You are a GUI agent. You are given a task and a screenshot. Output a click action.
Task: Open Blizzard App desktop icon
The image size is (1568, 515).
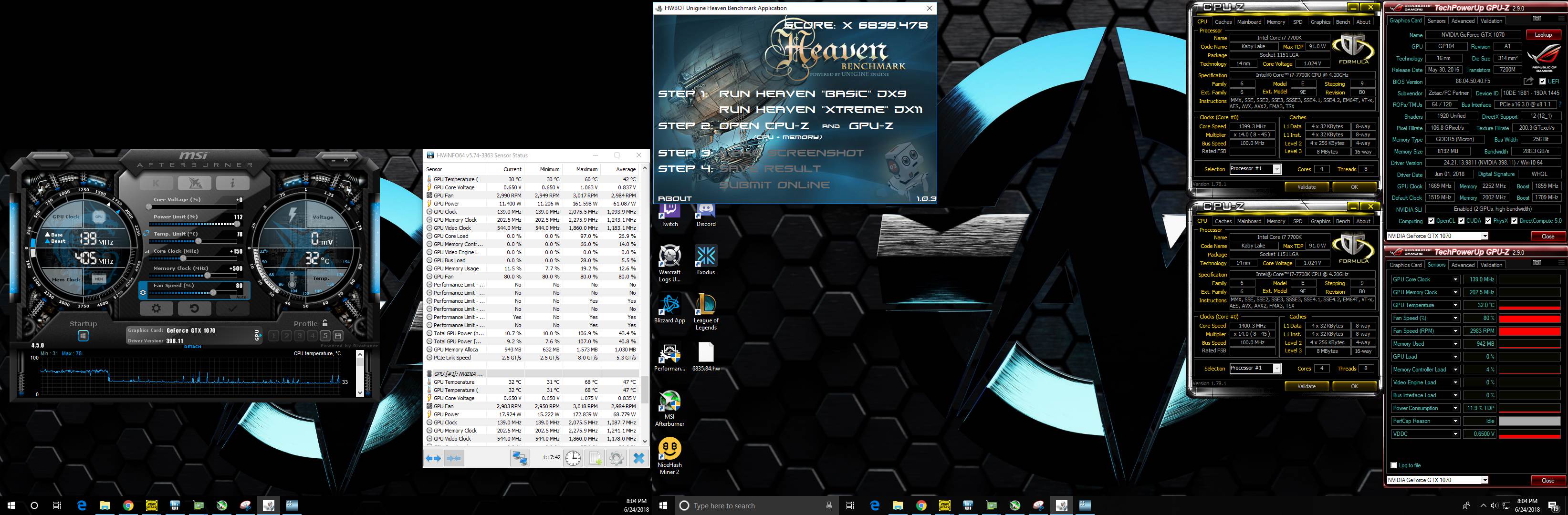[x=669, y=309]
